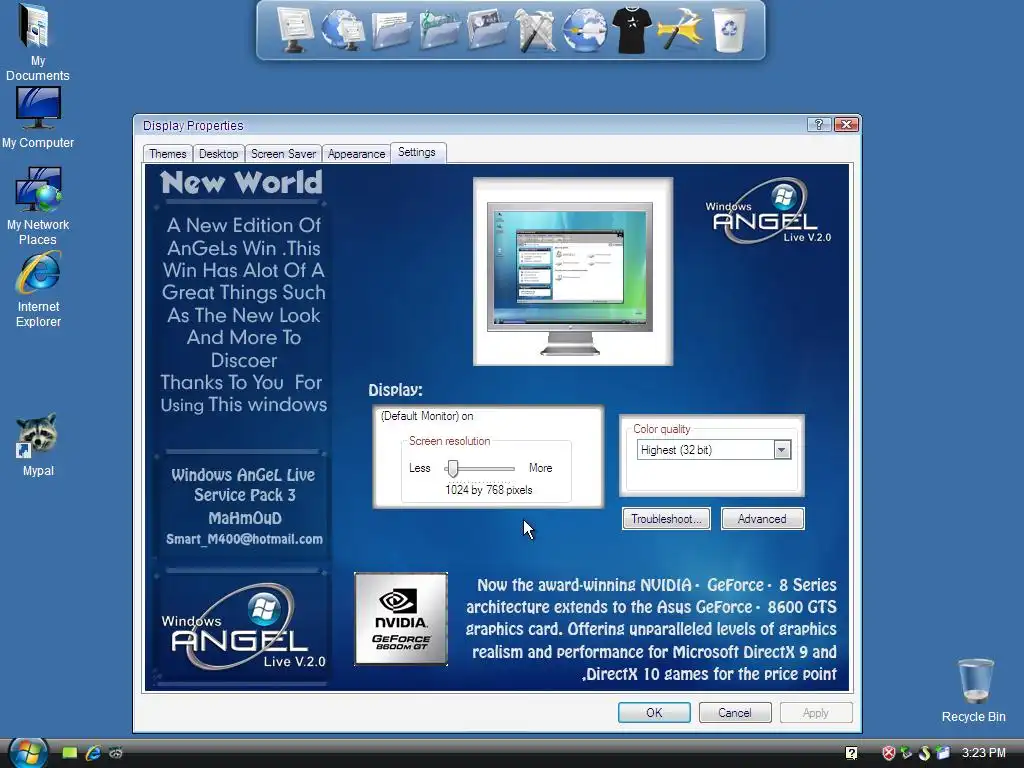Open the pictures folder icon in the dock
1024x768 pixels.
(487, 30)
